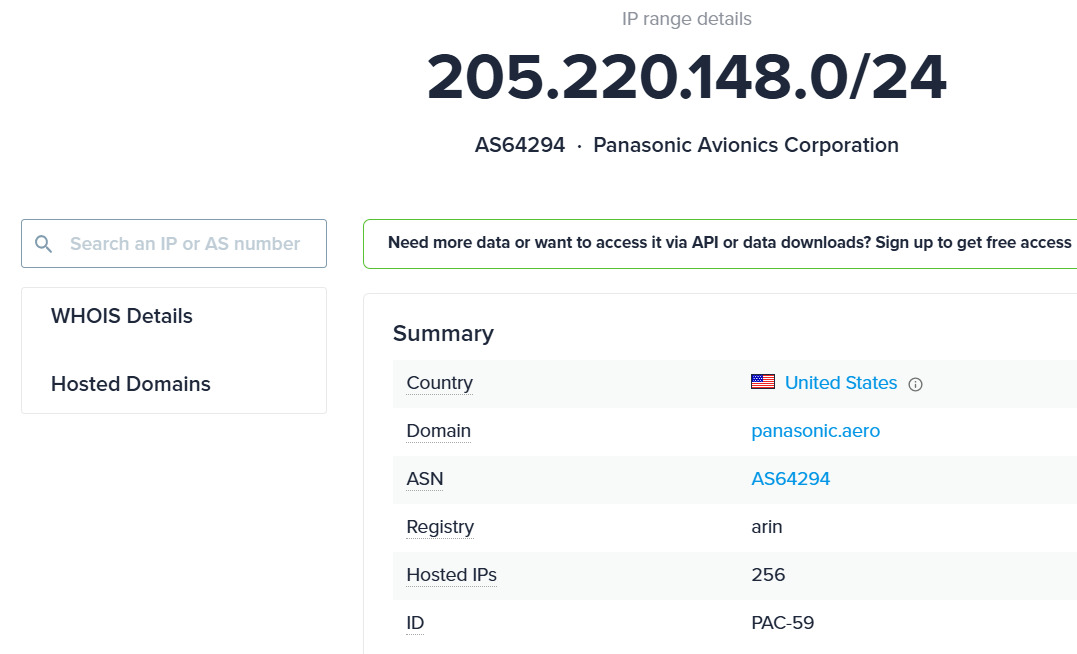Click the info icon beside United States
The width and height of the screenshot is (1077, 654).
coord(915,384)
